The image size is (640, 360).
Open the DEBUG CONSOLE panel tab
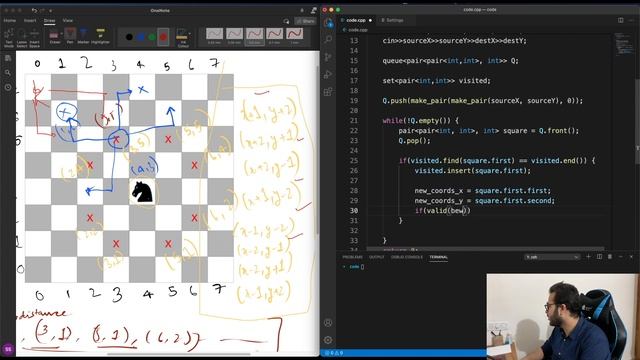(x=407, y=257)
